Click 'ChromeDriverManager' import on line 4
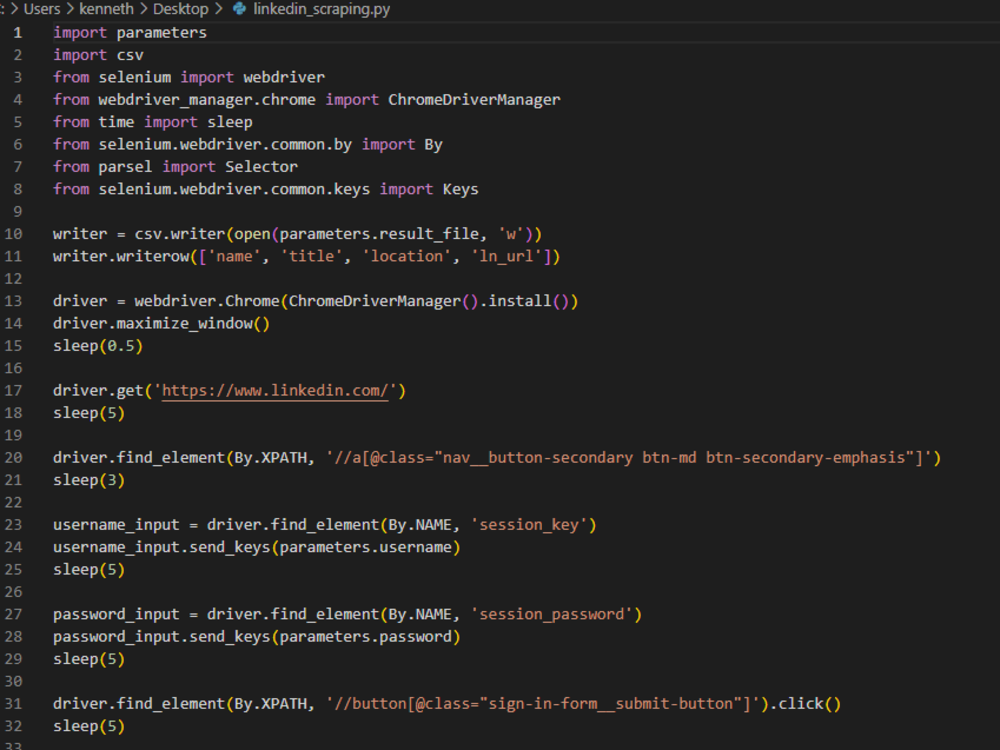This screenshot has height=750, width=1000. [x=474, y=99]
